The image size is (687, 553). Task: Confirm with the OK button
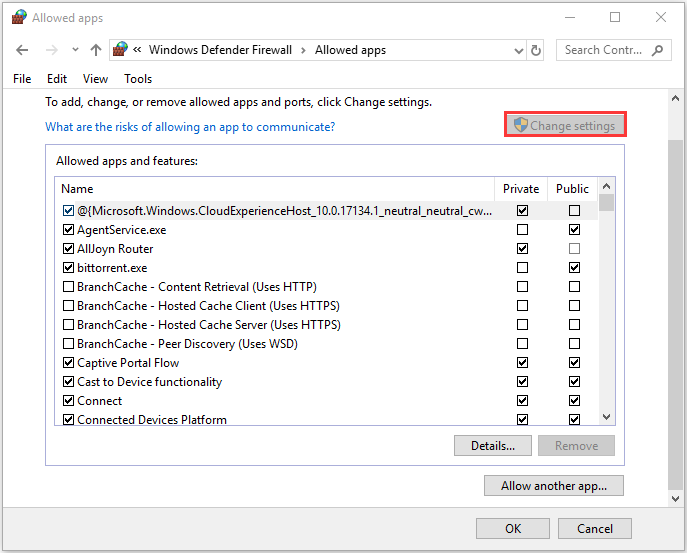[513, 528]
